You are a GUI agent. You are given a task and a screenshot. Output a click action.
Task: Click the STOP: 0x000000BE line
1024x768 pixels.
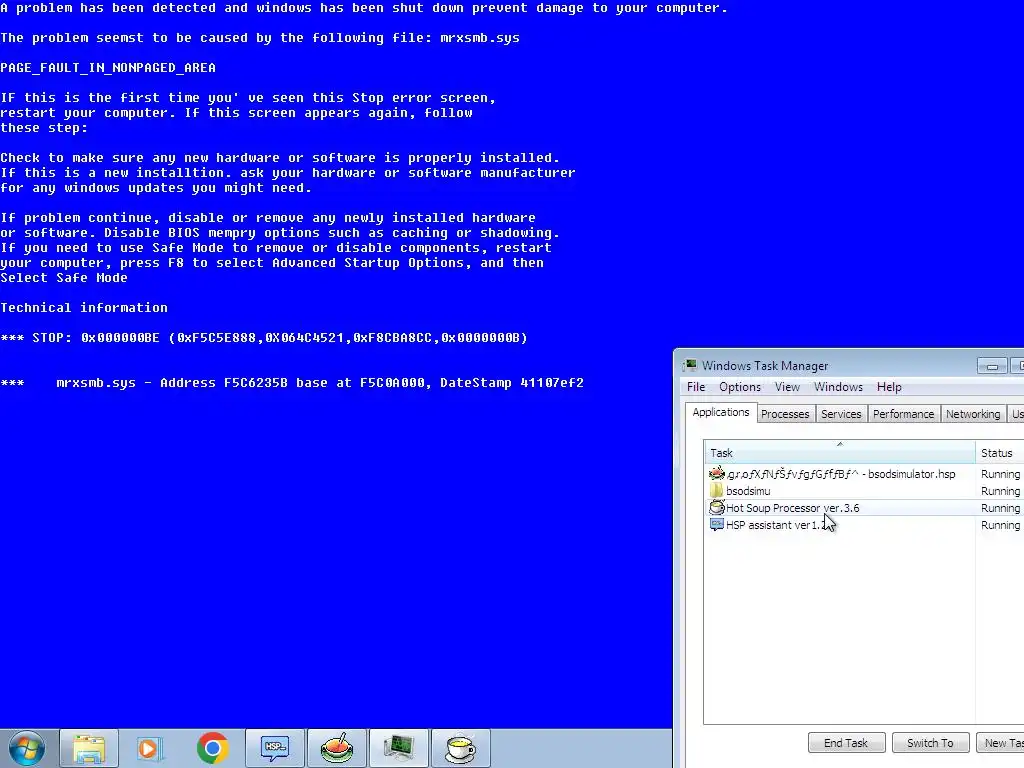pyautogui.click(x=264, y=338)
